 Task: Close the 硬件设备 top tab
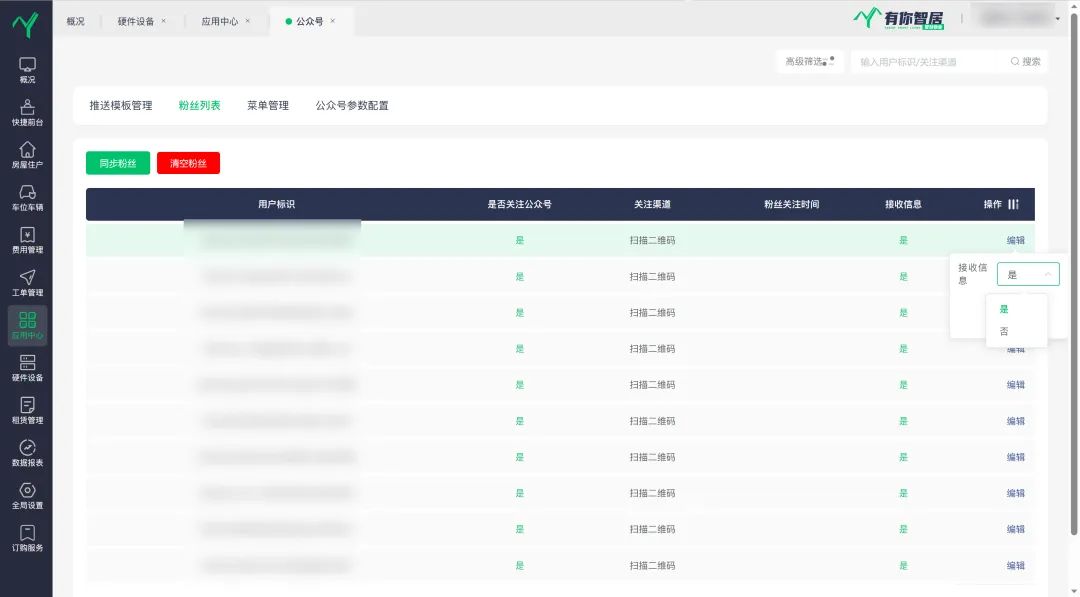click(164, 21)
